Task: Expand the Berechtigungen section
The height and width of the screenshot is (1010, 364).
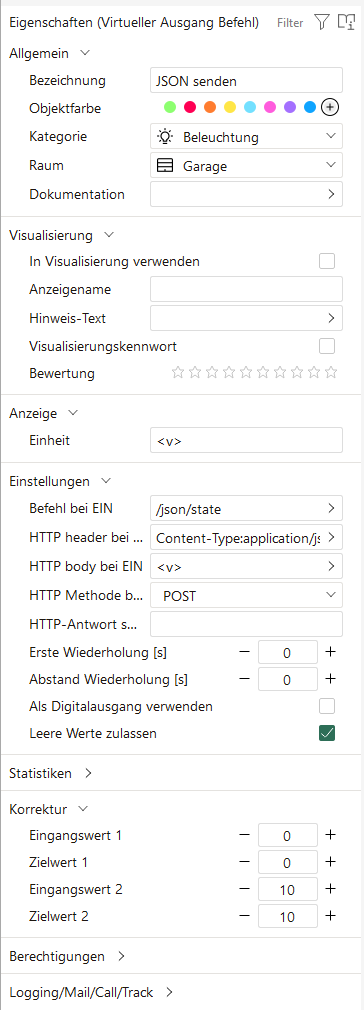Action: (67, 956)
